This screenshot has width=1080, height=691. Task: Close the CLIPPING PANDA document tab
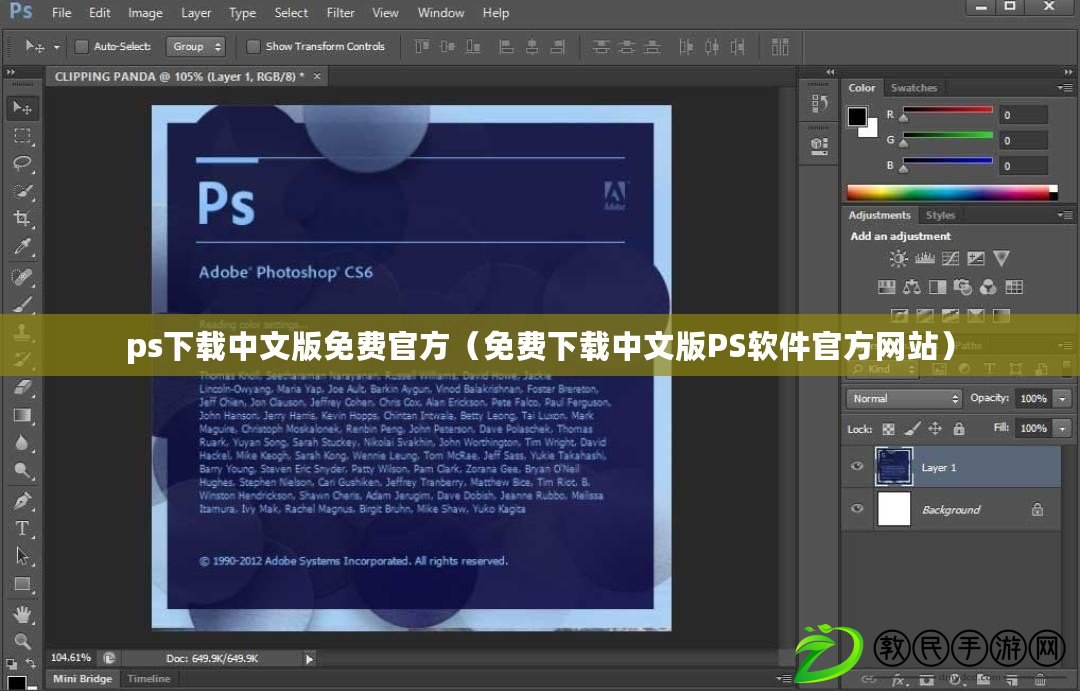317,76
